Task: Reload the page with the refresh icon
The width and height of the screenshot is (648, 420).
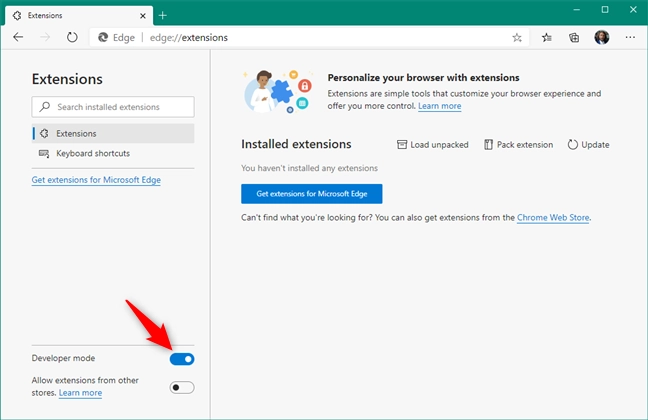Action: click(x=72, y=38)
